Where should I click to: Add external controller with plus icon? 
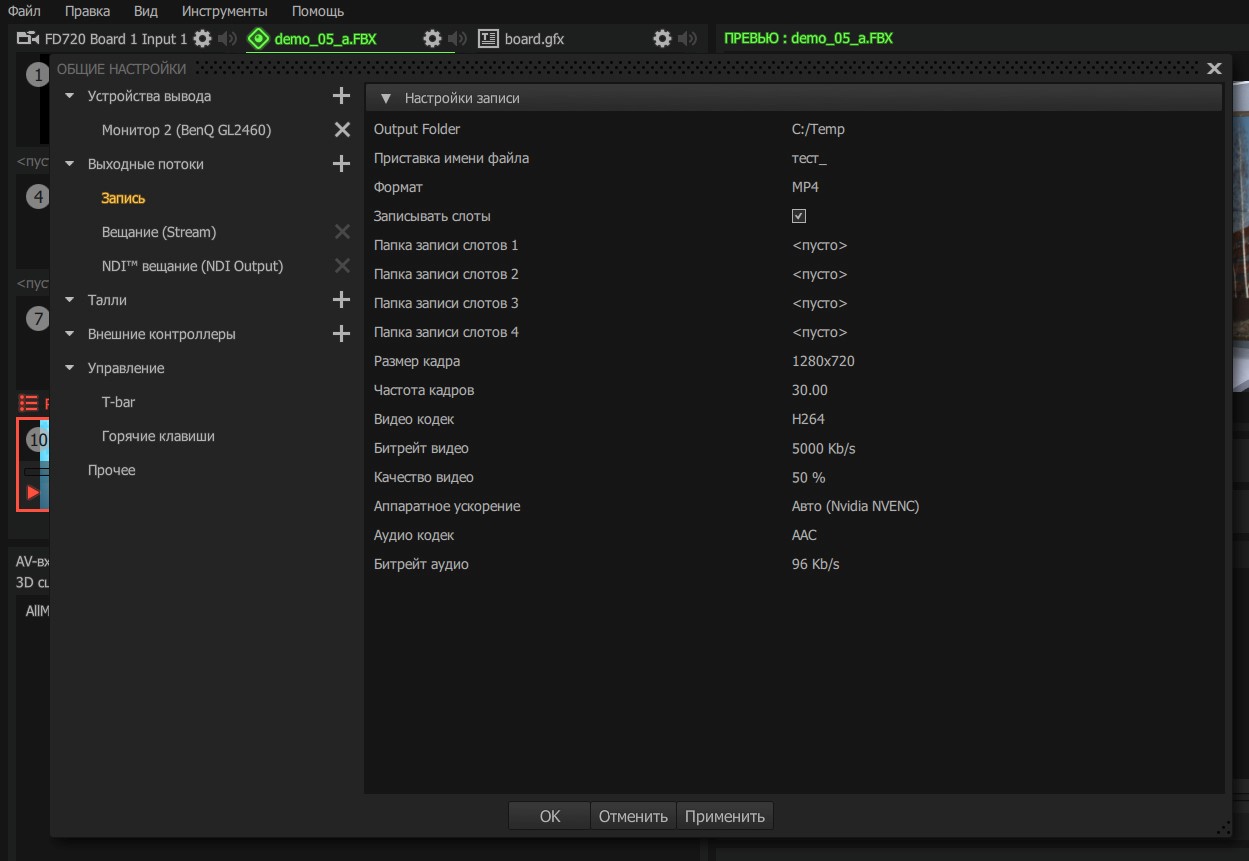[341, 334]
